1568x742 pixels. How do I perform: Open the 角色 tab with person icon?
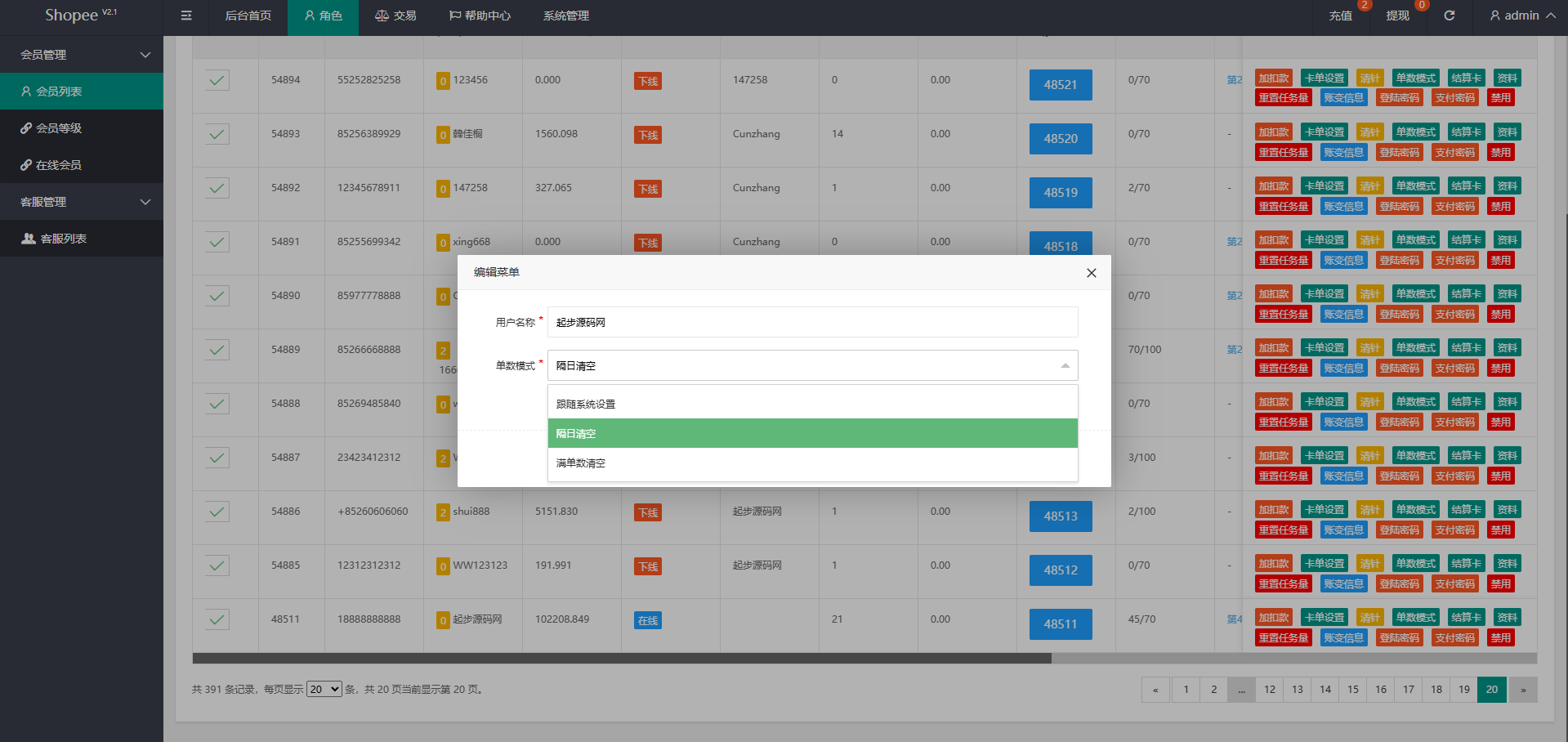point(323,16)
